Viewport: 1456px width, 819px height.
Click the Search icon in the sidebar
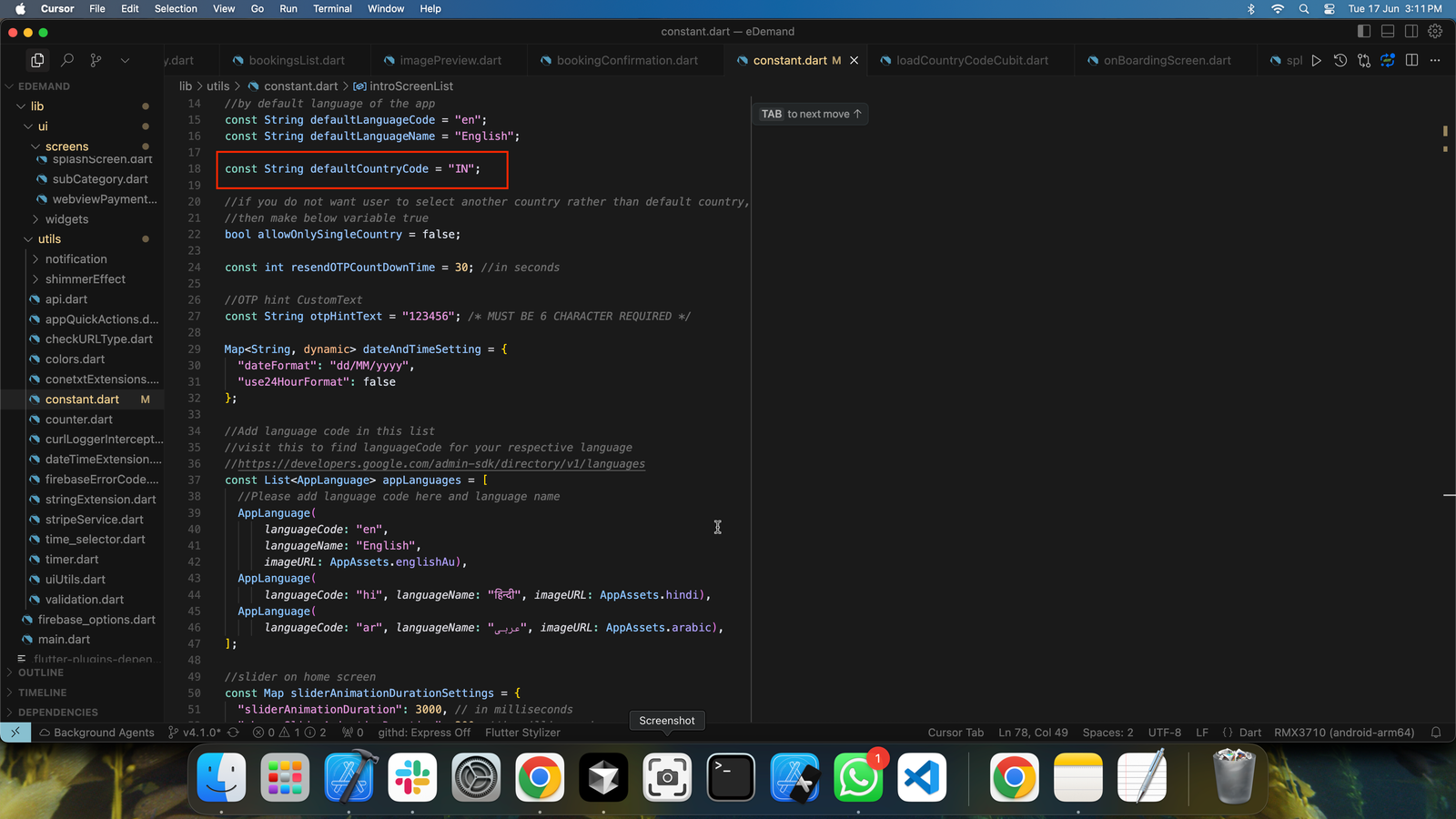point(67,59)
